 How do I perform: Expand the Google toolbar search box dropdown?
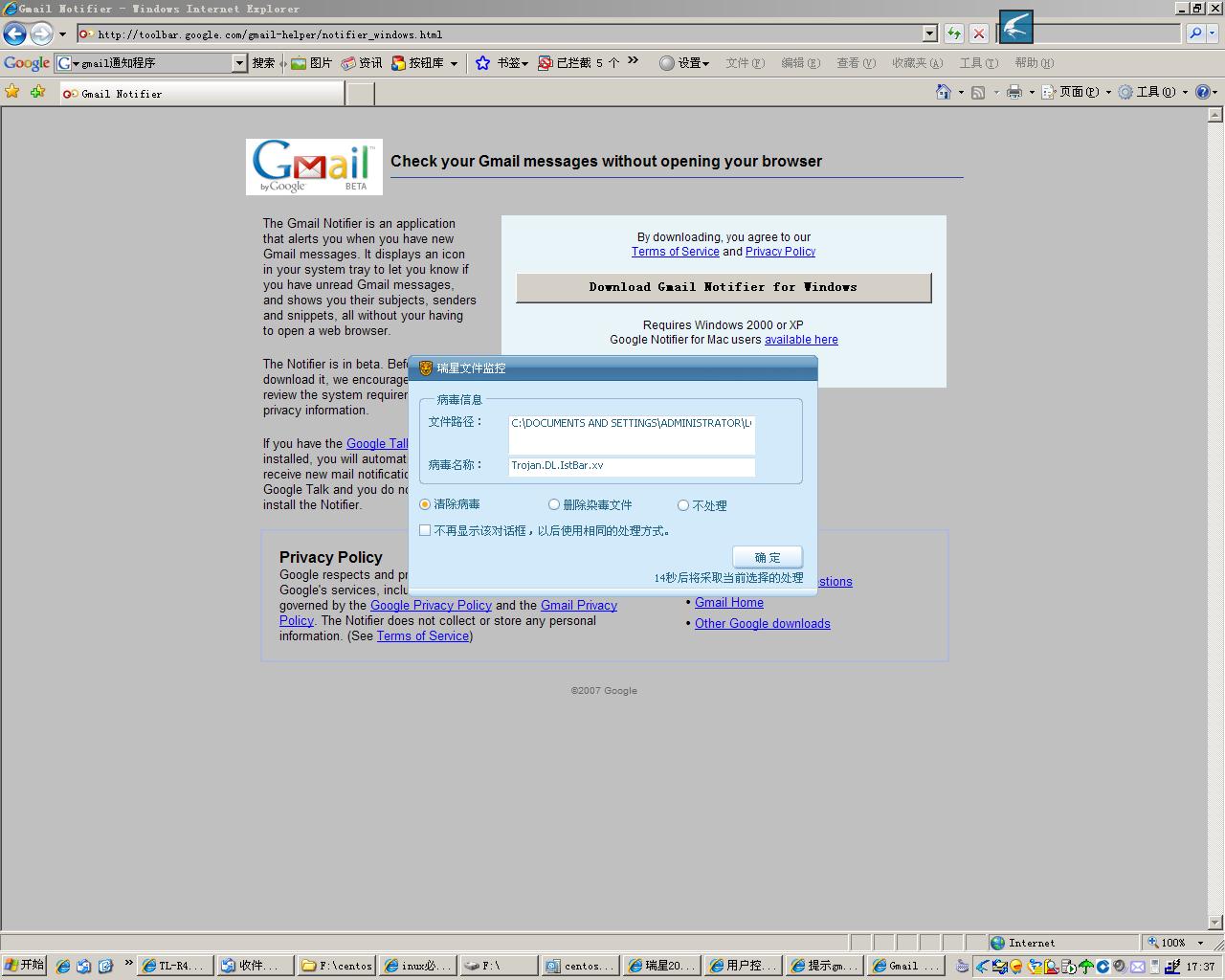tap(239, 63)
